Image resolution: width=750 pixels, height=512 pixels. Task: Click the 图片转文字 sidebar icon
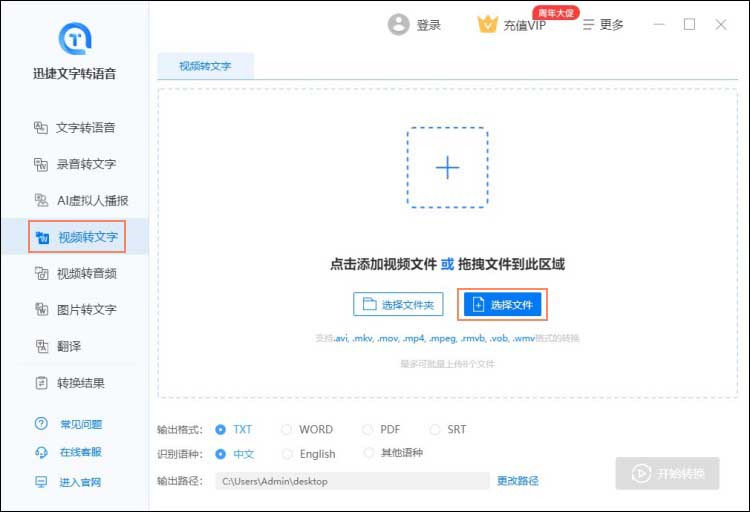42,310
